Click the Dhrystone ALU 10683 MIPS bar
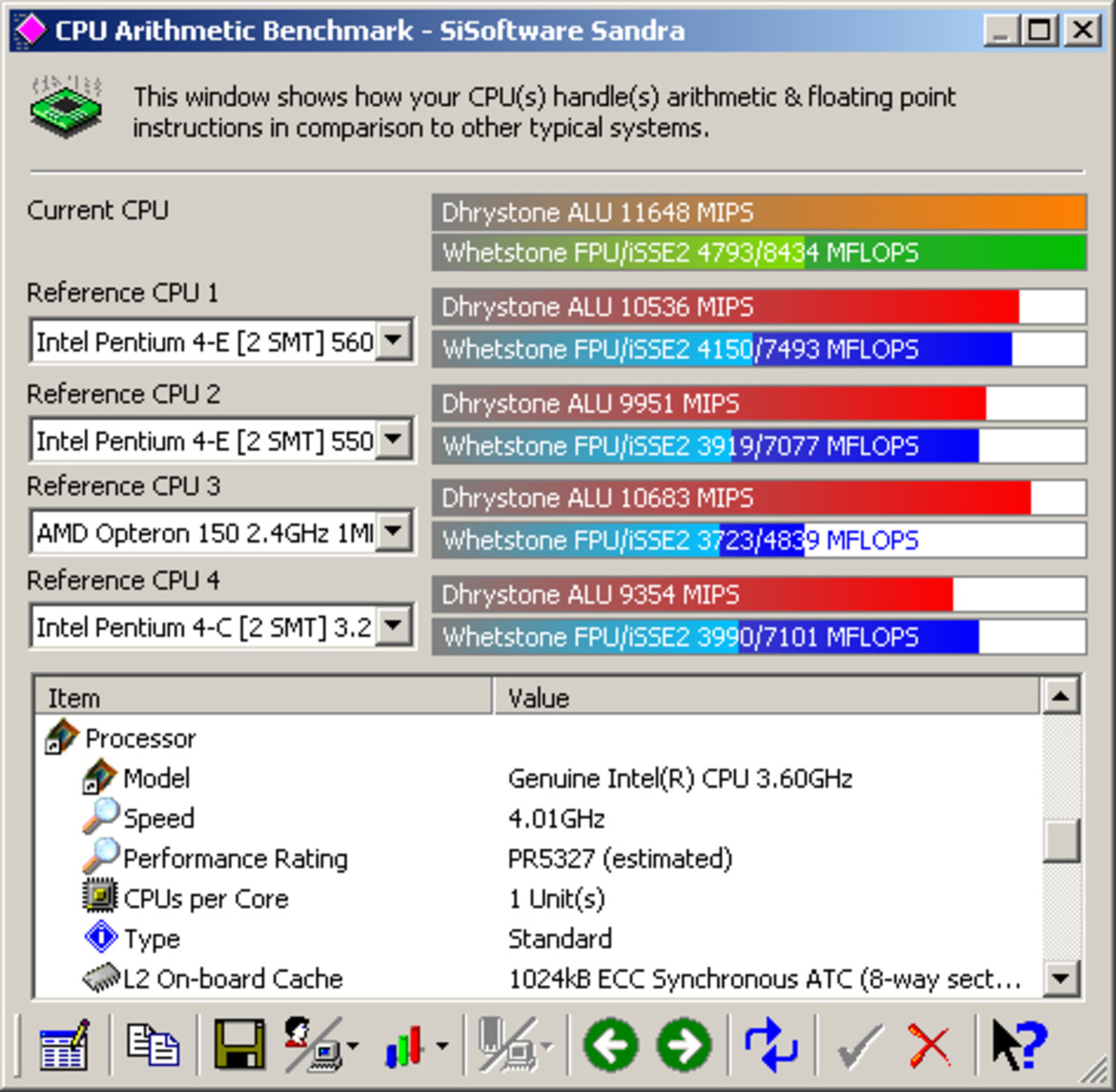This screenshot has width=1116, height=1092. pyautogui.click(x=758, y=497)
